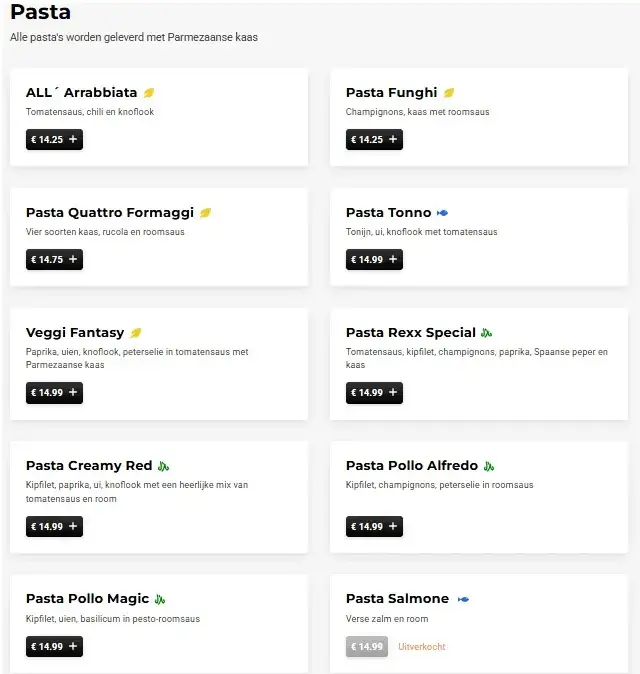Click leaf icon beside Pasta Quattro Formaggi
Screen dimensions: 640x674
click(x=206, y=213)
